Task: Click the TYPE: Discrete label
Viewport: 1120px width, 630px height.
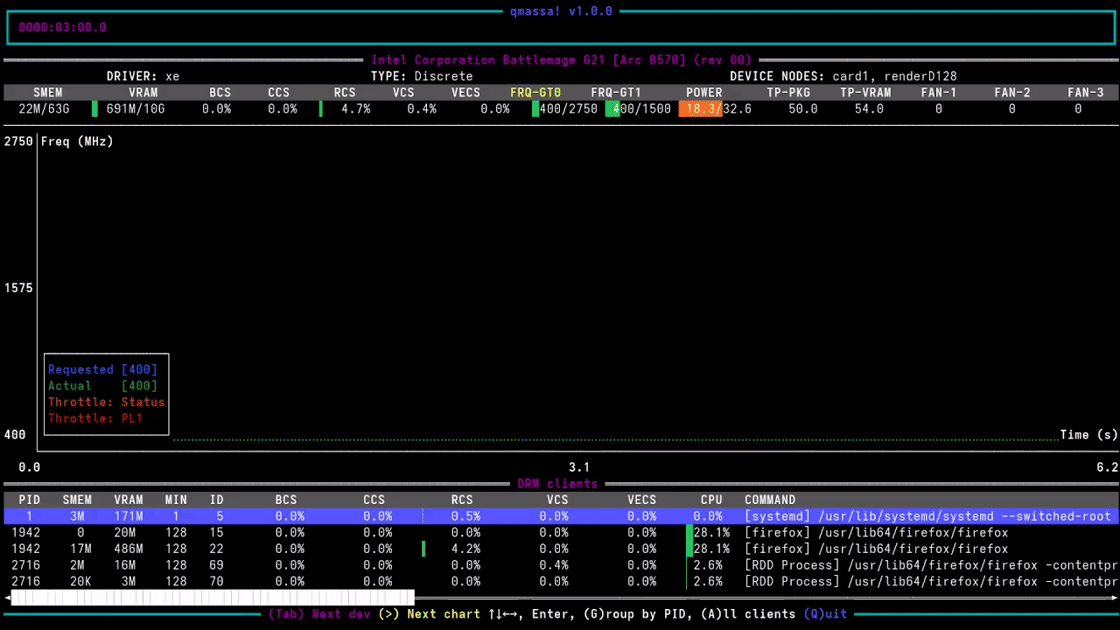Action: [421, 76]
